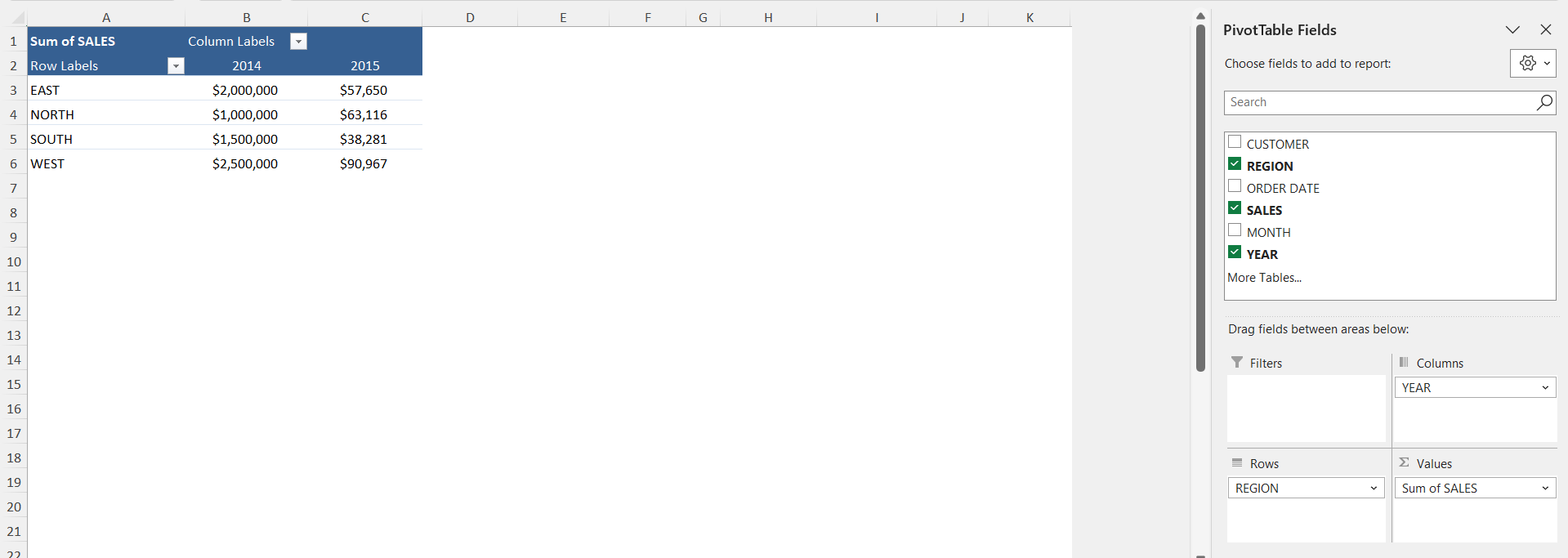
Task: Open task pane options chevron
Action: click(x=1512, y=29)
